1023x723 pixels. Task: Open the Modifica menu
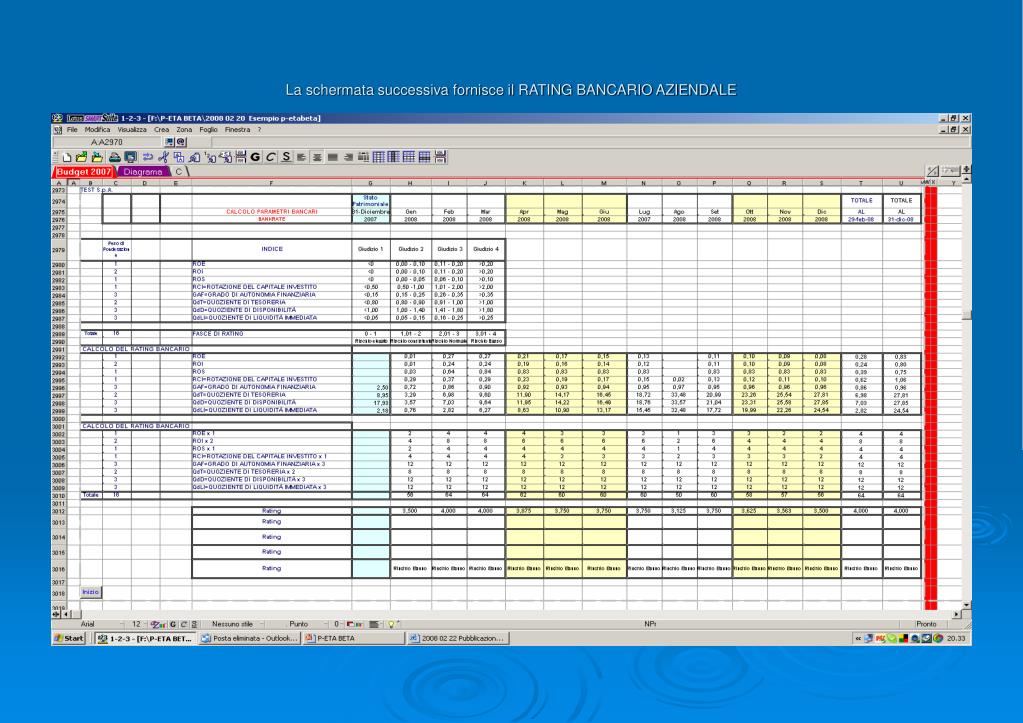[x=97, y=130]
